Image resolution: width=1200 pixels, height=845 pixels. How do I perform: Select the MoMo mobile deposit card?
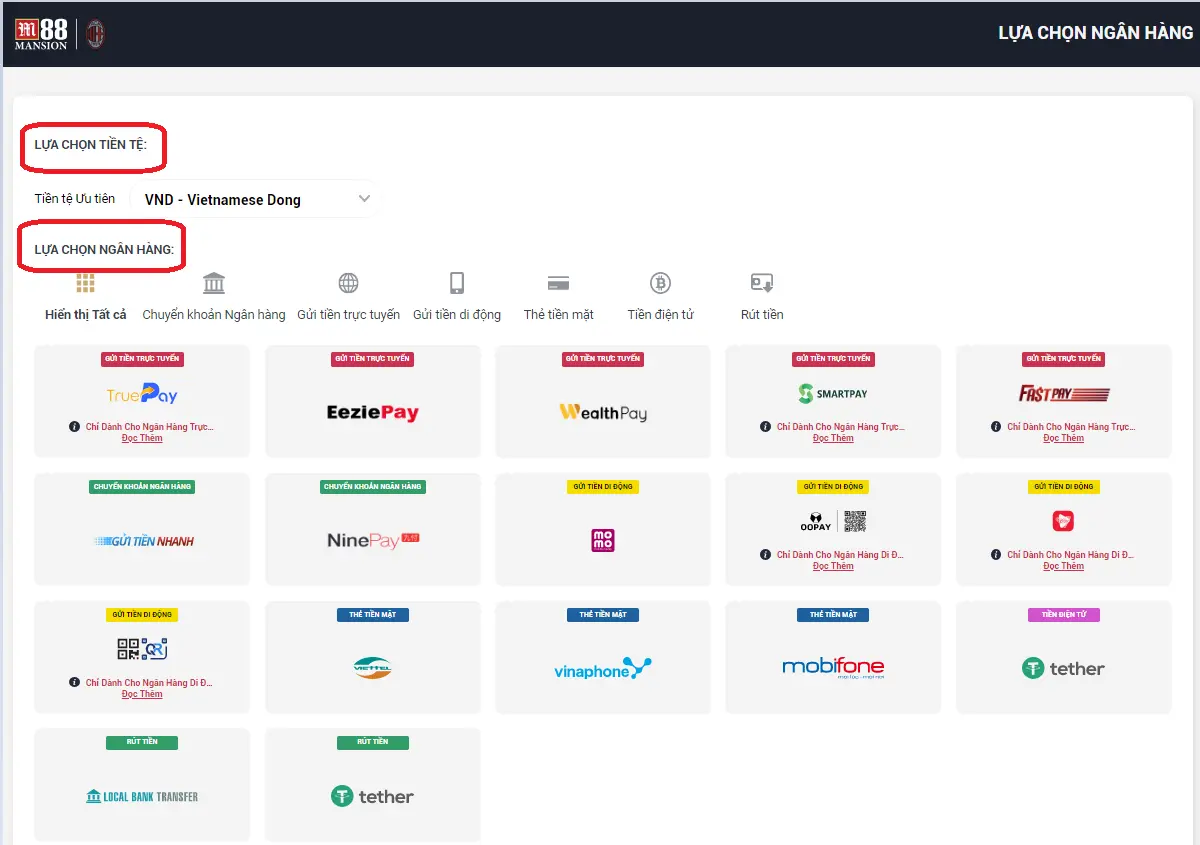(x=603, y=540)
